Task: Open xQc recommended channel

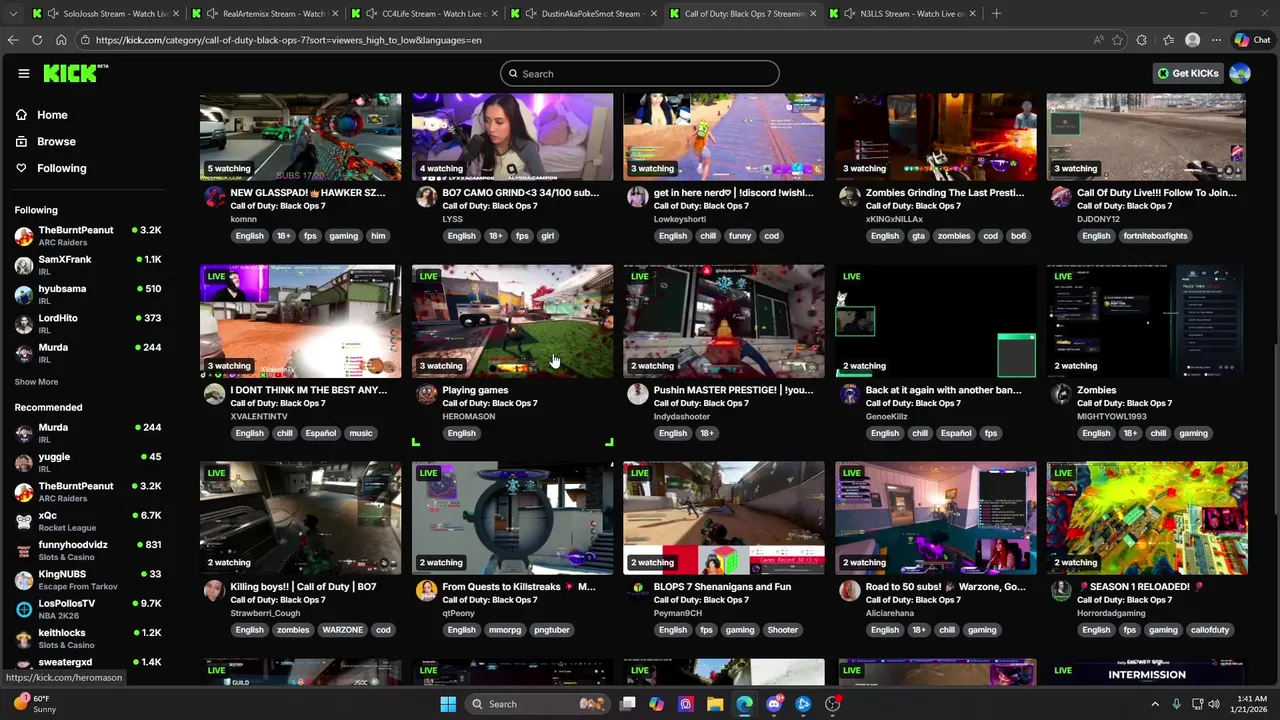Action: (x=88, y=521)
